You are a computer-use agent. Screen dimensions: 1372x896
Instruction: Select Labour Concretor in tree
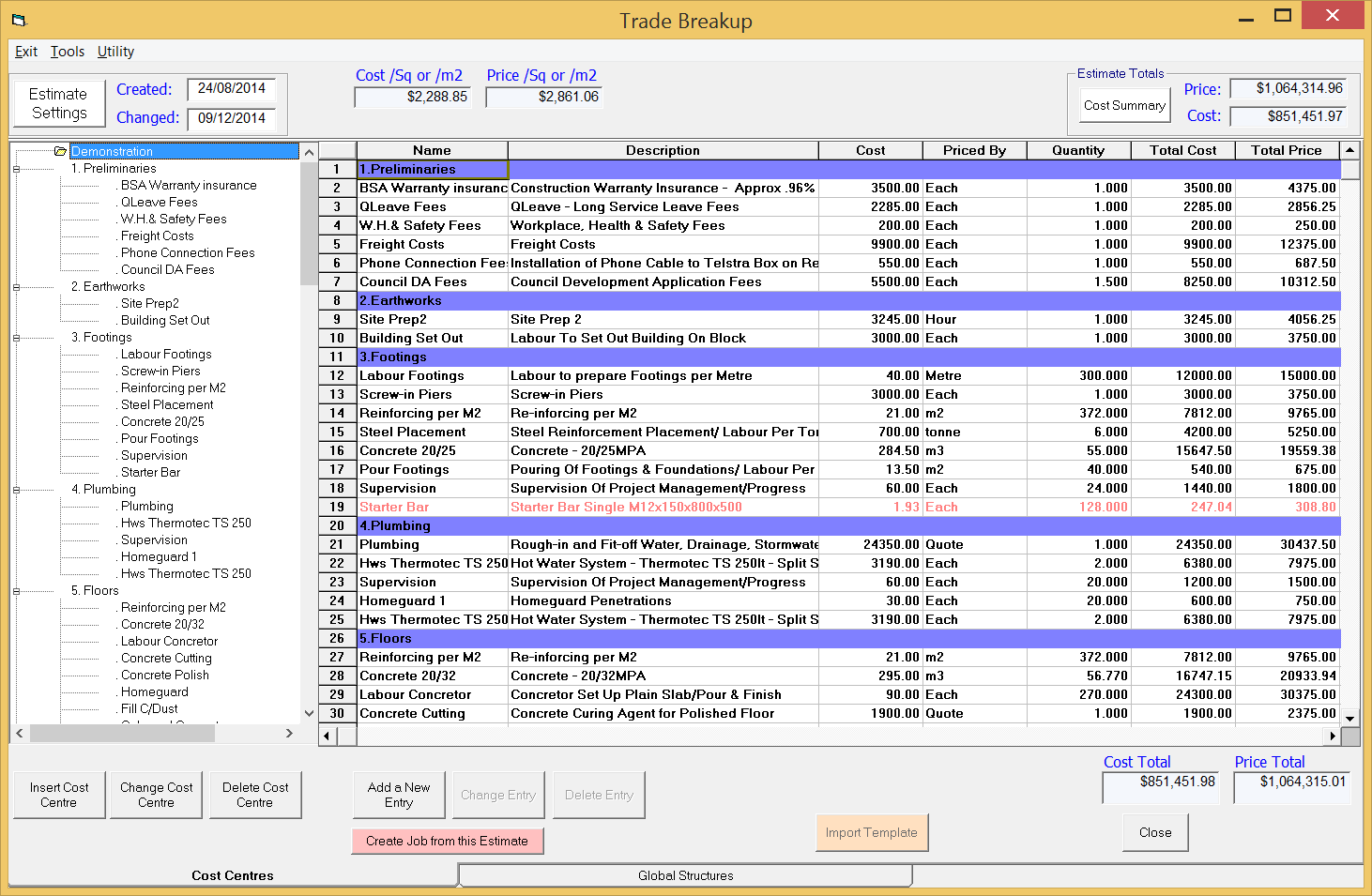pyautogui.click(x=169, y=641)
